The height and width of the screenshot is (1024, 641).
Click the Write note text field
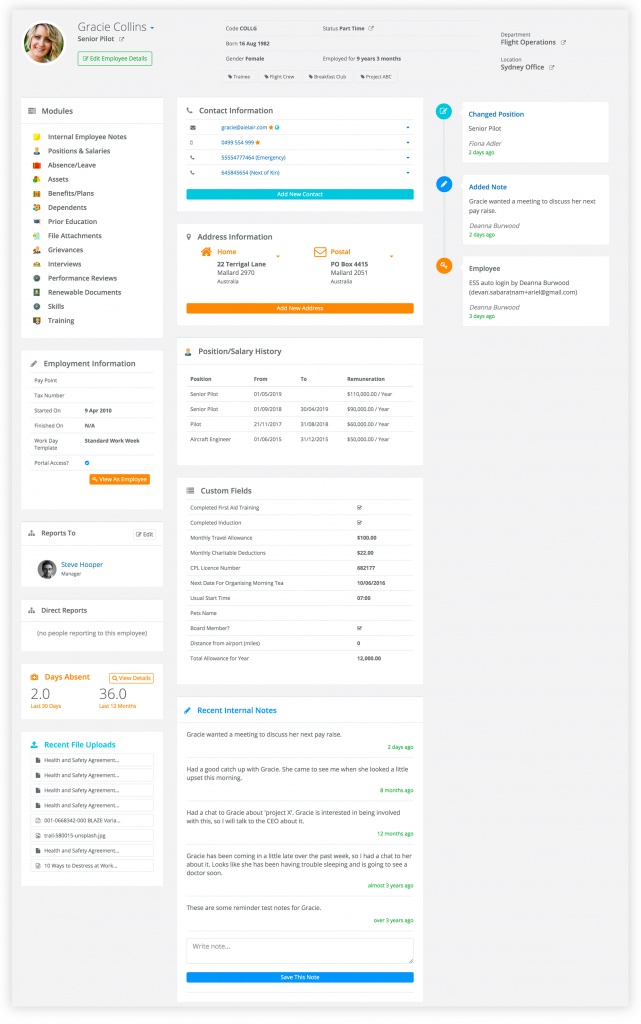click(x=300, y=951)
